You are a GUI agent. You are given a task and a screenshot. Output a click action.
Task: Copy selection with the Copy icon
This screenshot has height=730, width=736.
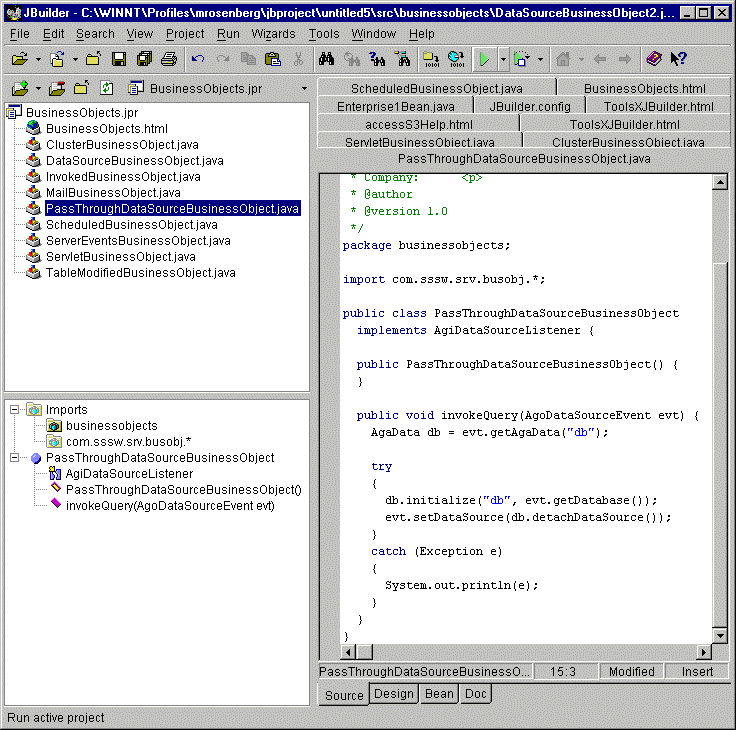point(248,59)
